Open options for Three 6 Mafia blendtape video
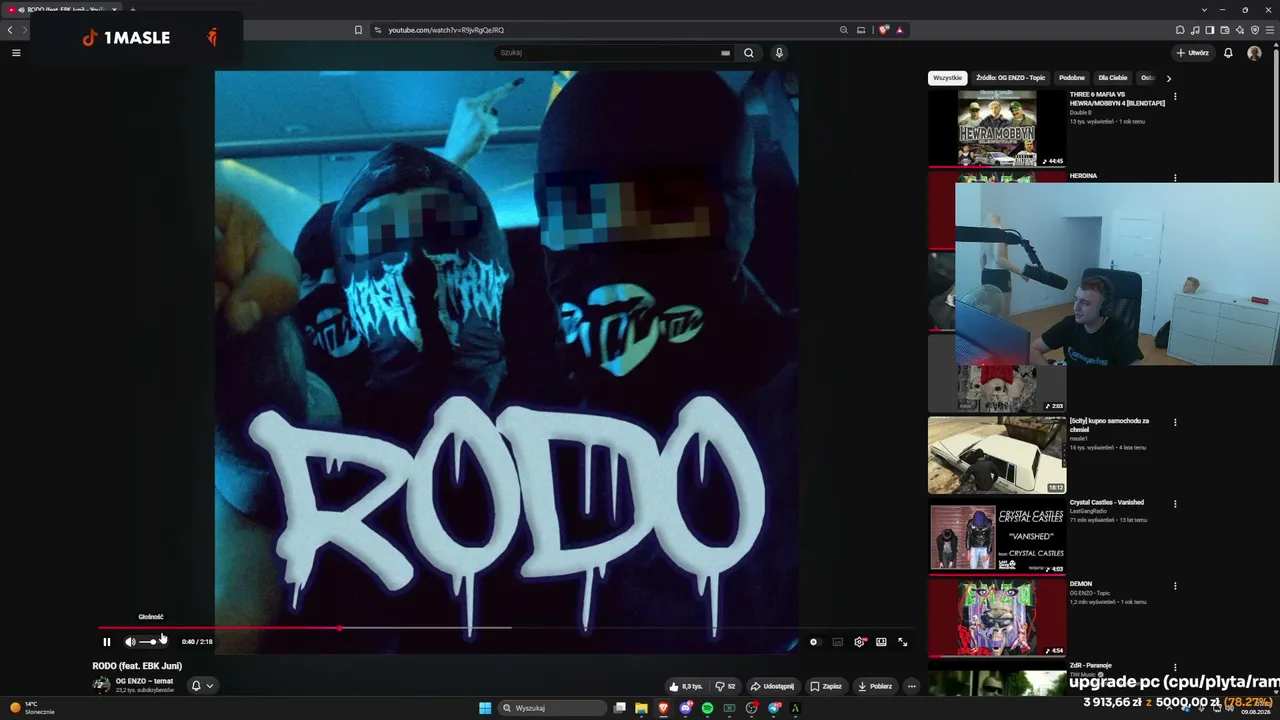Image resolution: width=1280 pixels, height=720 pixels. click(1175, 97)
